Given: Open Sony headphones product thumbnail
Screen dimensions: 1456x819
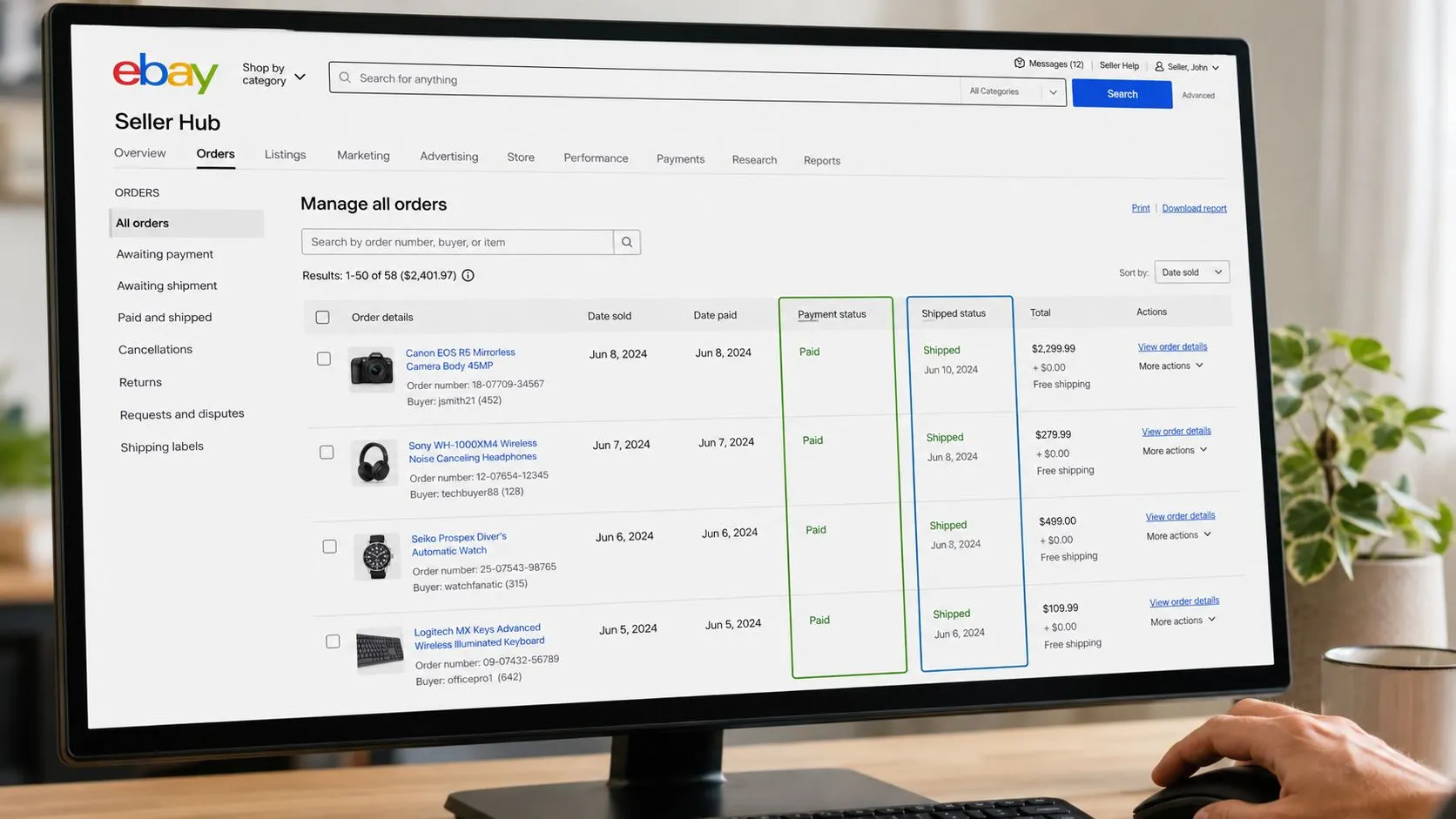Looking at the screenshot, I should pos(374,461).
